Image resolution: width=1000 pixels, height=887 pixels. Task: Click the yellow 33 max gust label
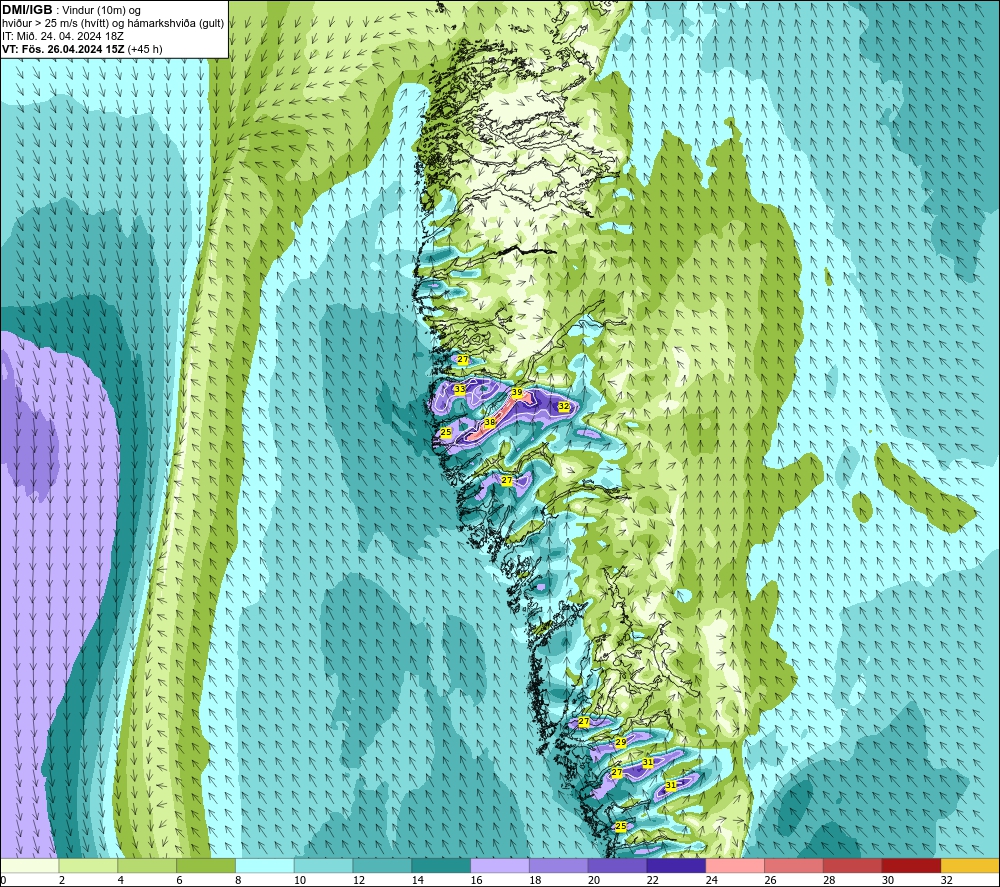click(x=460, y=389)
